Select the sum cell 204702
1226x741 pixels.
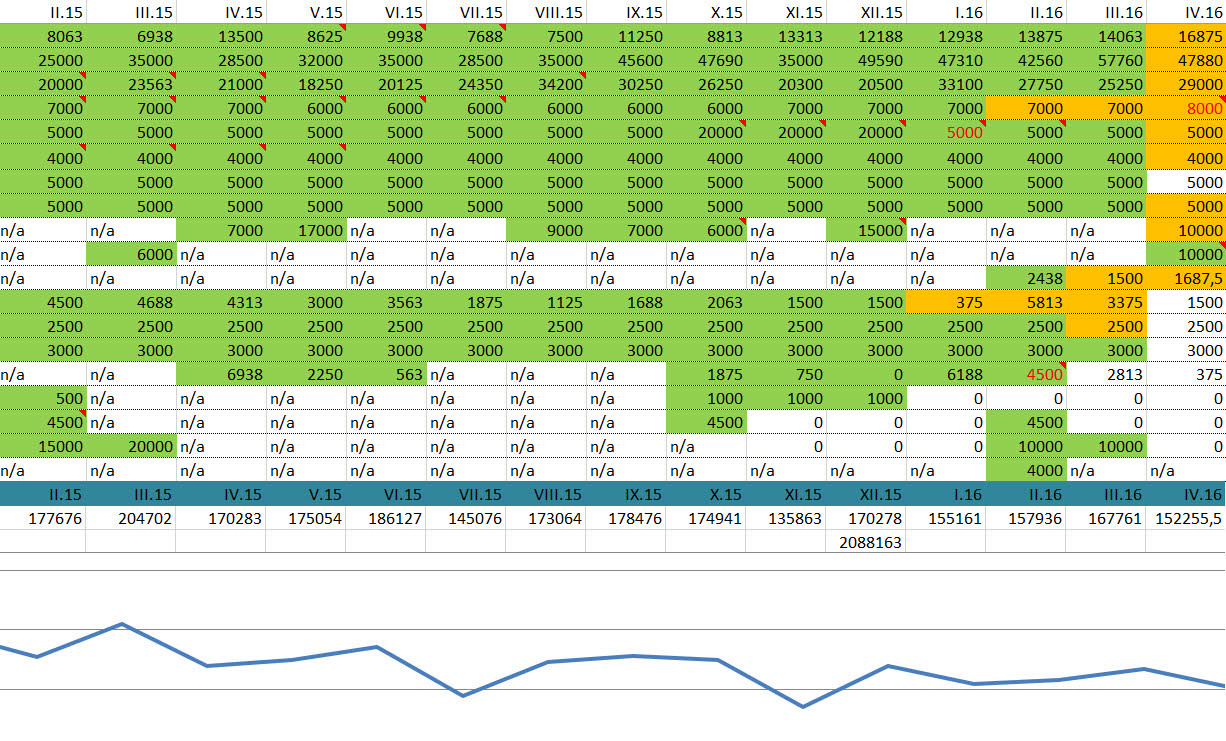[131, 518]
